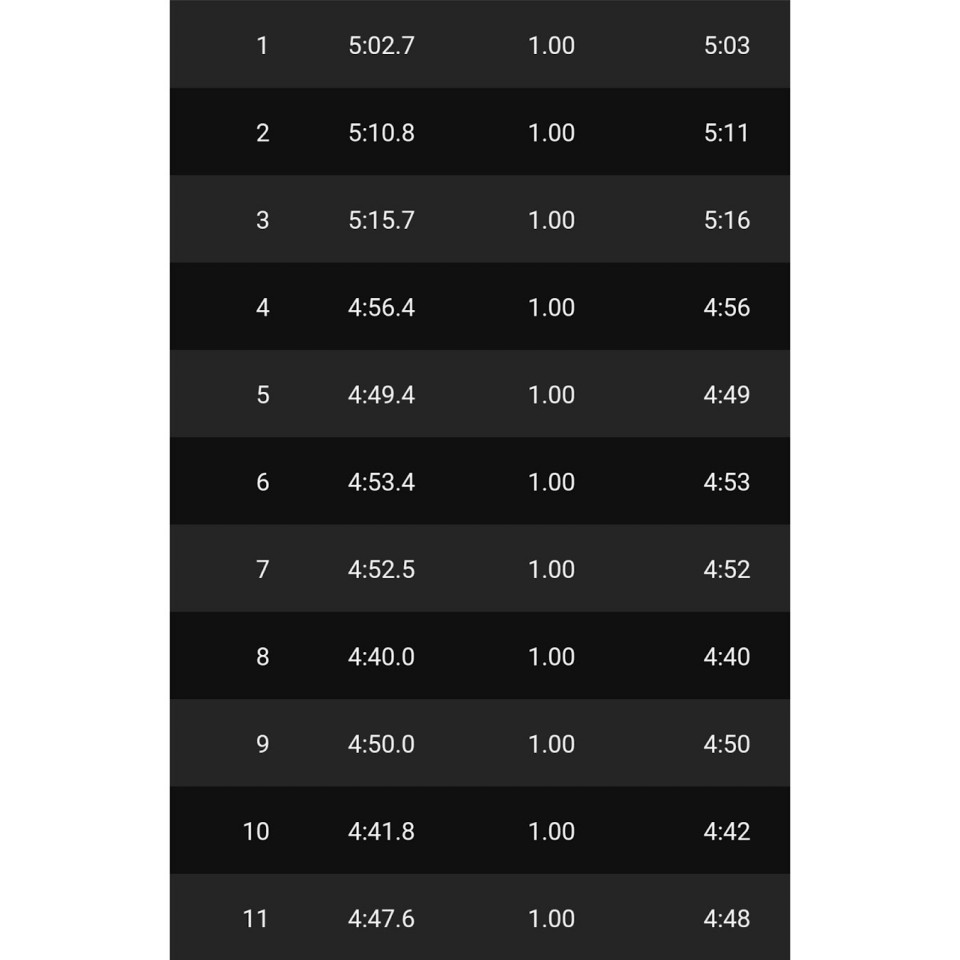Click lap 9 time 4:50.0
The width and height of the screenshot is (960, 960).
tap(381, 744)
